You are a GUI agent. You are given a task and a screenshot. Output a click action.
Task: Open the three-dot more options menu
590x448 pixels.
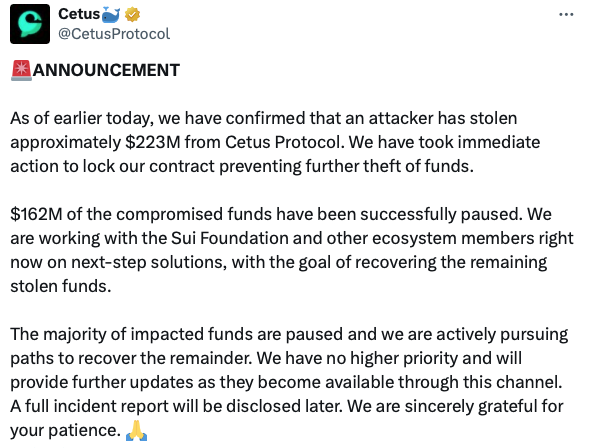point(566,15)
